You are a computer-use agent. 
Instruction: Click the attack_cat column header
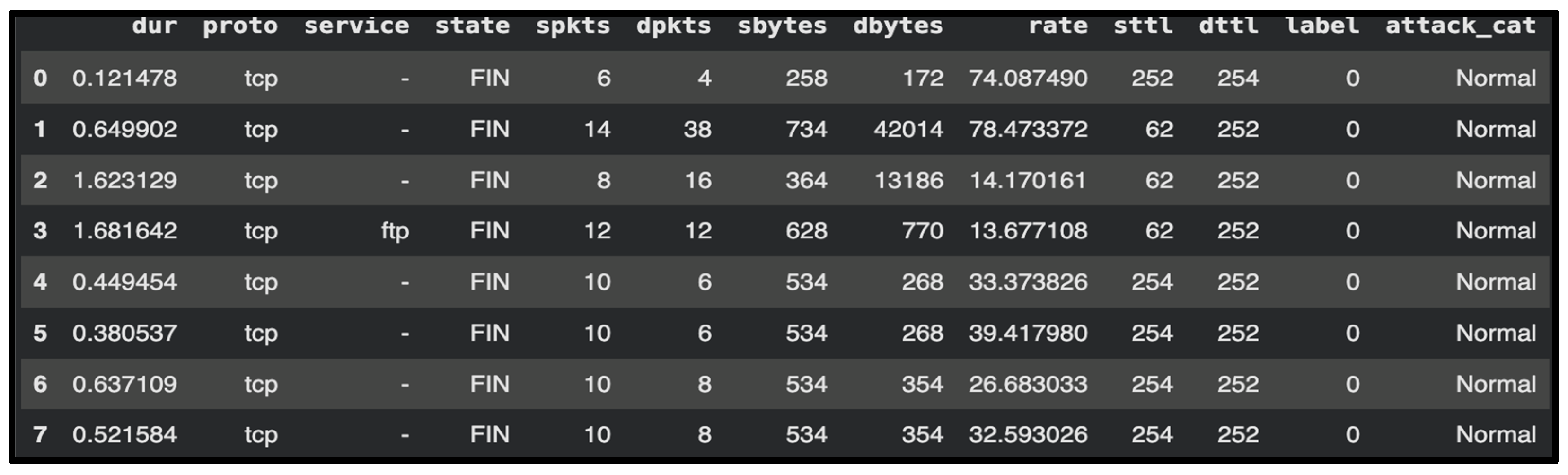click(x=1460, y=26)
